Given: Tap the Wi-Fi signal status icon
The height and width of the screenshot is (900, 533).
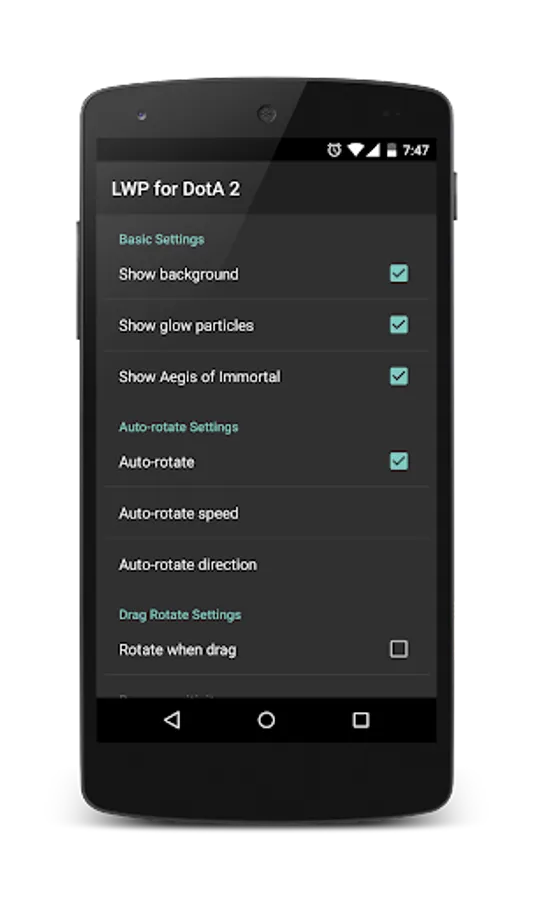Looking at the screenshot, I should click(x=355, y=150).
